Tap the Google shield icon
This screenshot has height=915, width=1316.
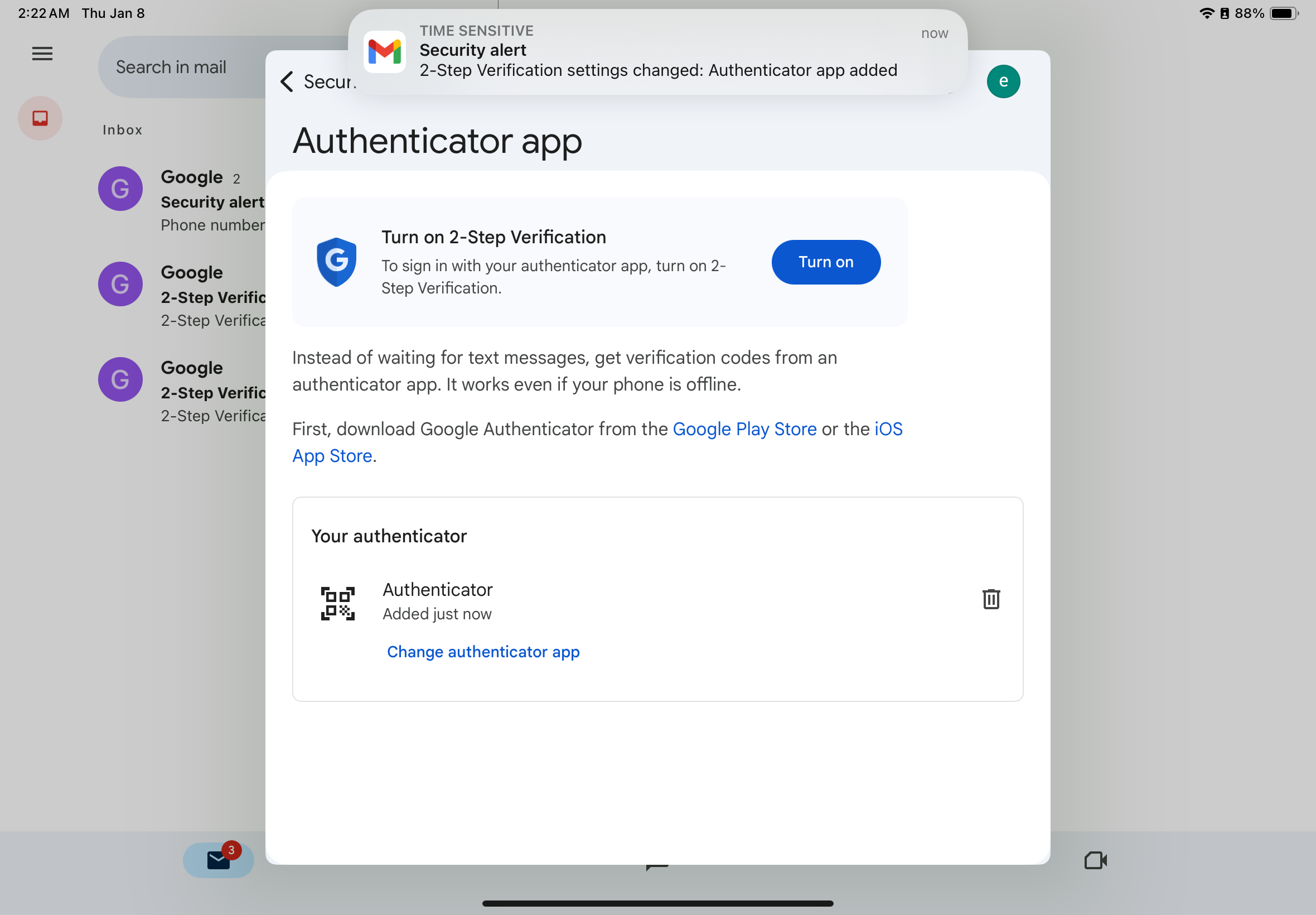(337, 262)
